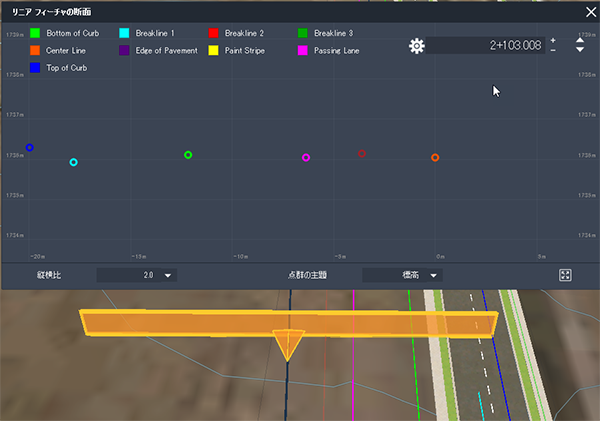
Task: Click the station field showing 2+103.008
Action: pos(485,46)
